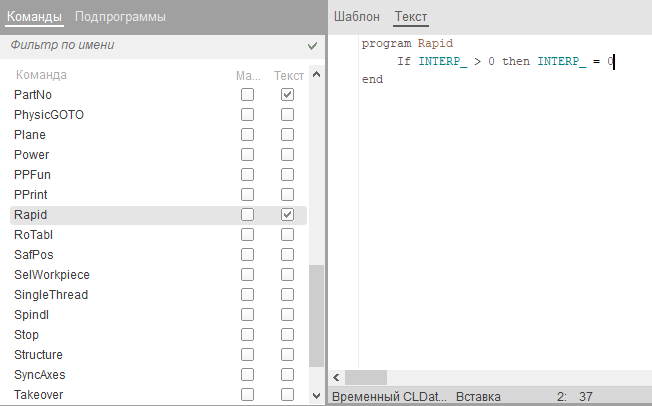Select the Текст tab
This screenshot has height=406, width=652.
pyautogui.click(x=410, y=17)
